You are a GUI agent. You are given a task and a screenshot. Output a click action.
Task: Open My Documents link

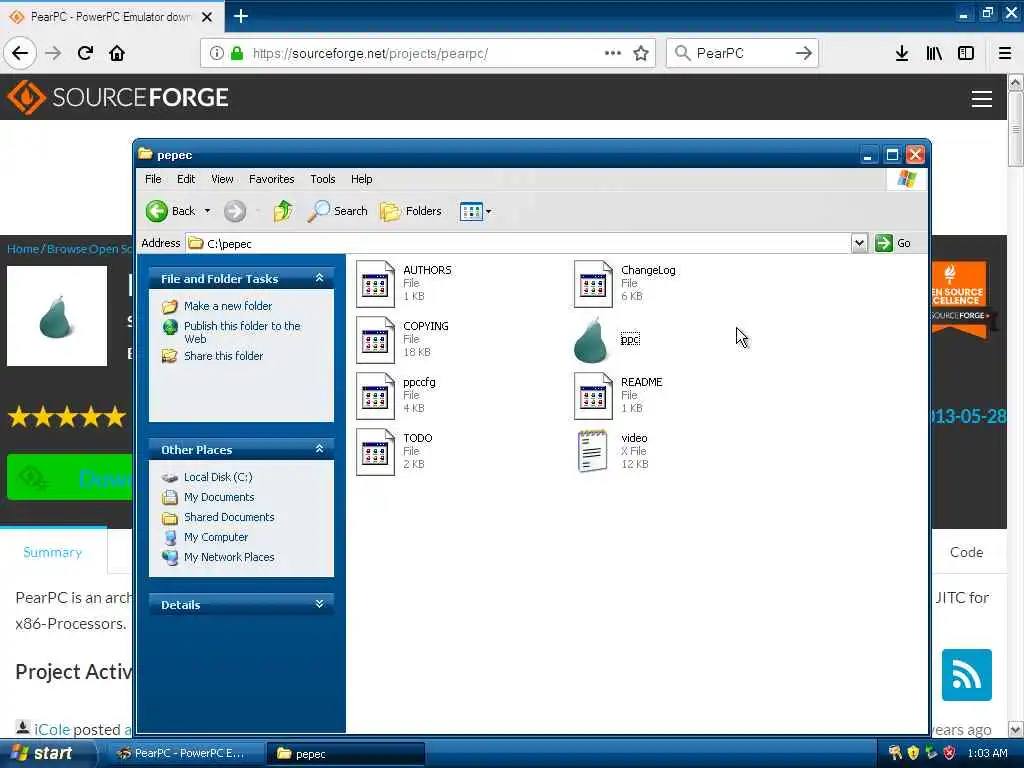coord(219,497)
